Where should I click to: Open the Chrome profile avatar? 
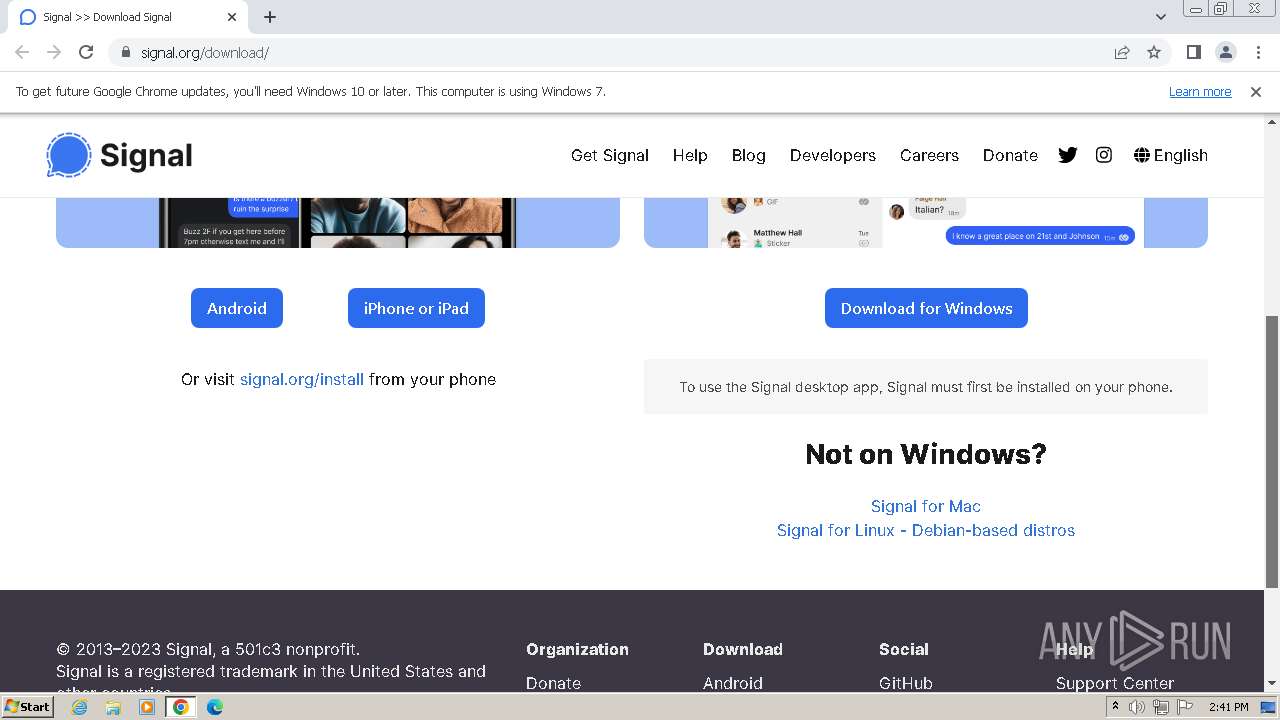[x=1225, y=52]
